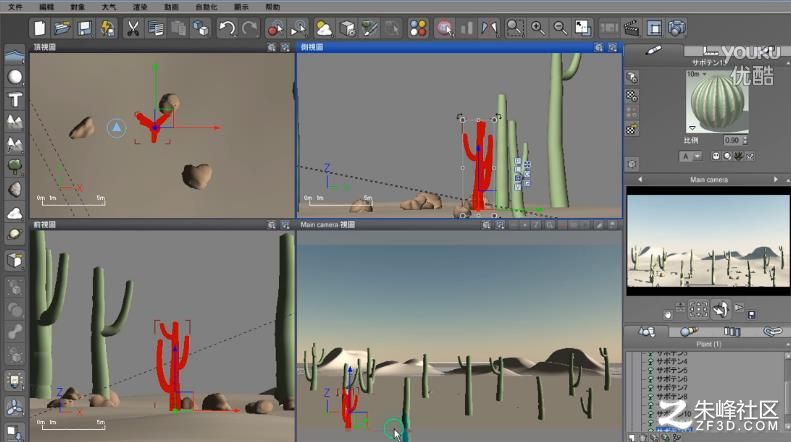The height and width of the screenshot is (442, 791).
Task: Click the new layer icon below list
Action: point(633,437)
